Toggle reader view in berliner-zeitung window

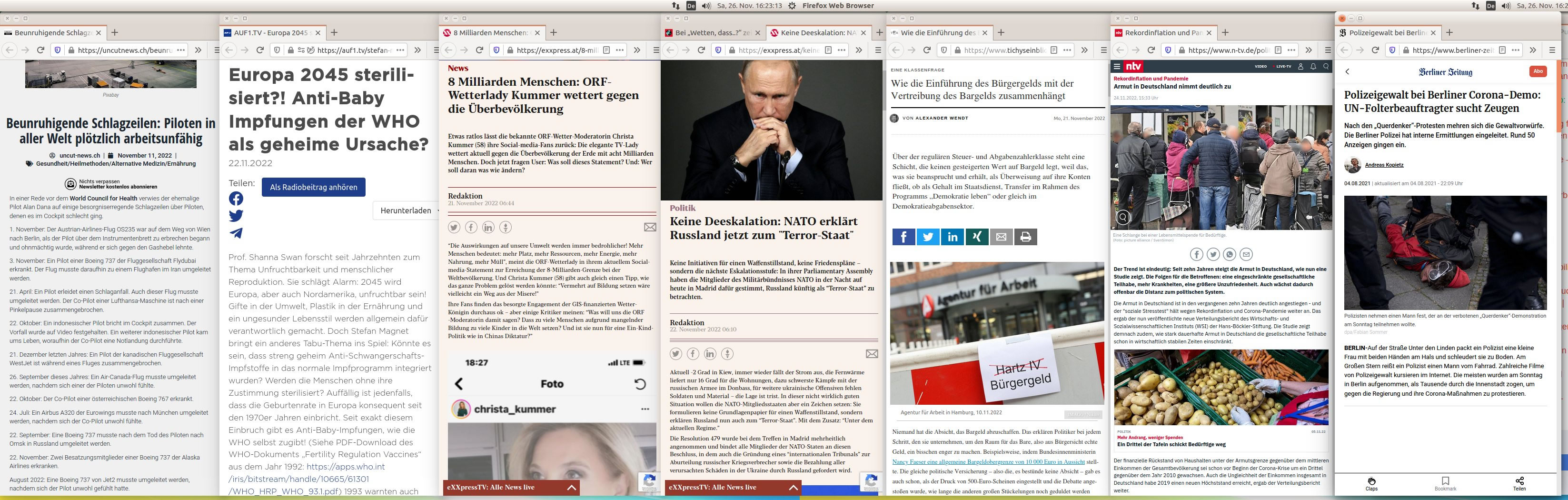coord(1502,50)
